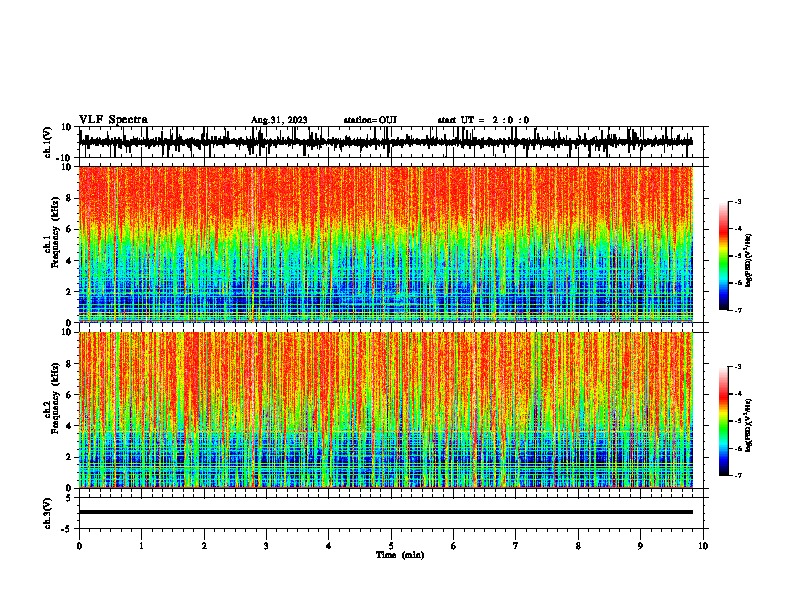Click the "4" kHz tick on ch.1 spectrogram
This screenshot has height=612, width=792.
tap(70, 261)
